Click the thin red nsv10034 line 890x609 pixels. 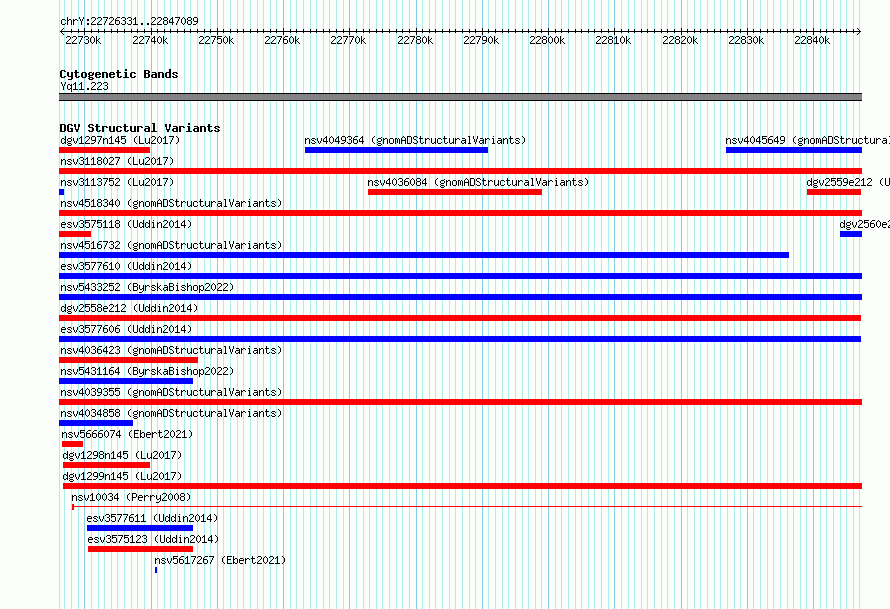coord(467,506)
